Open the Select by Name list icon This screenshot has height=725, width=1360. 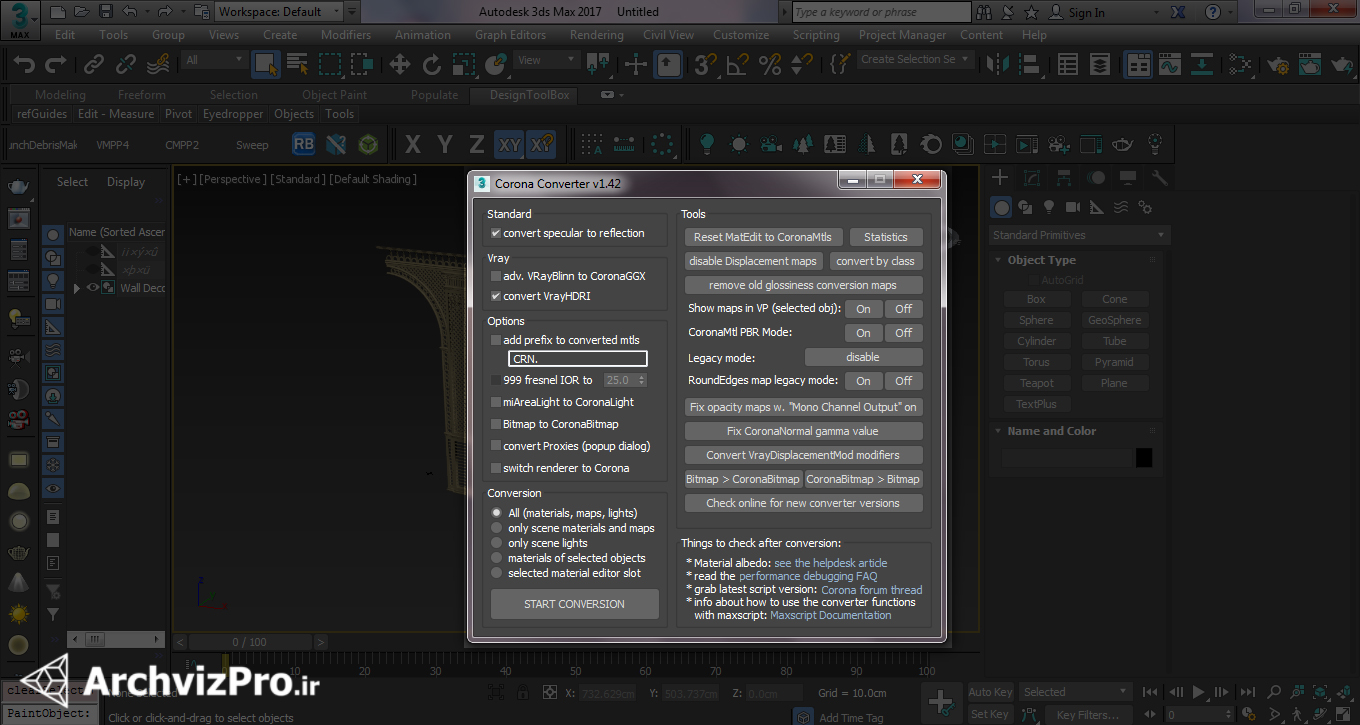tap(297, 64)
